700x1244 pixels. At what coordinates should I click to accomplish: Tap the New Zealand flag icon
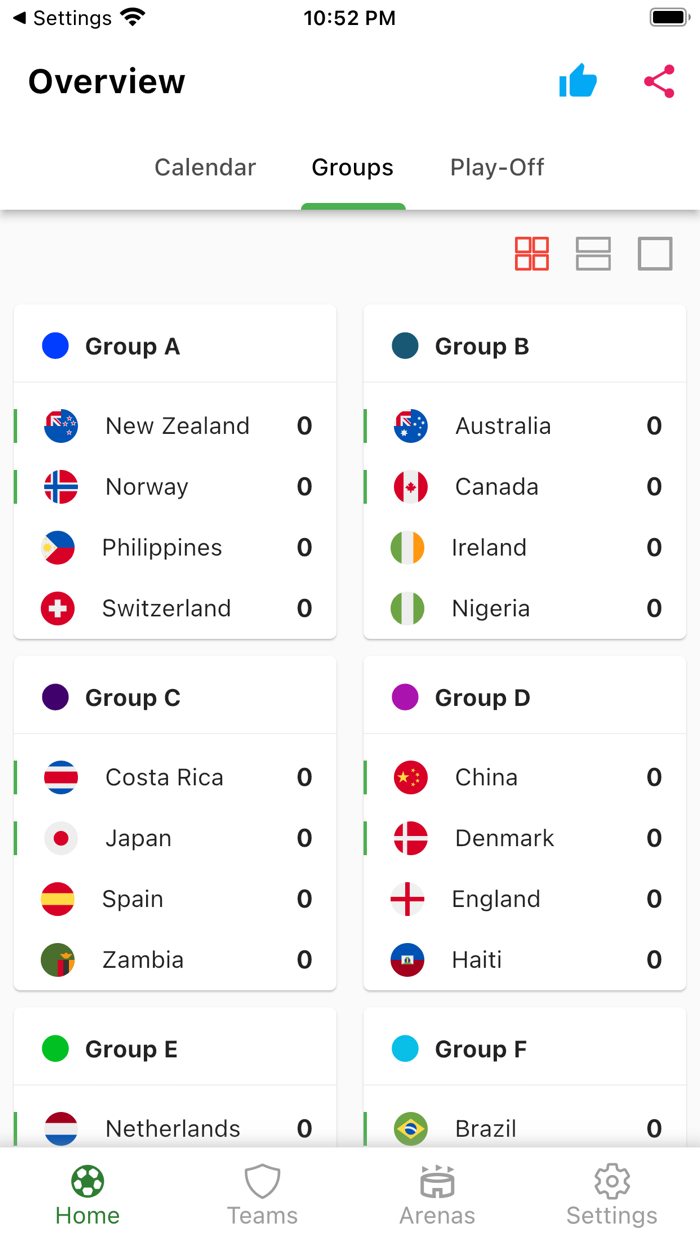[59, 425]
